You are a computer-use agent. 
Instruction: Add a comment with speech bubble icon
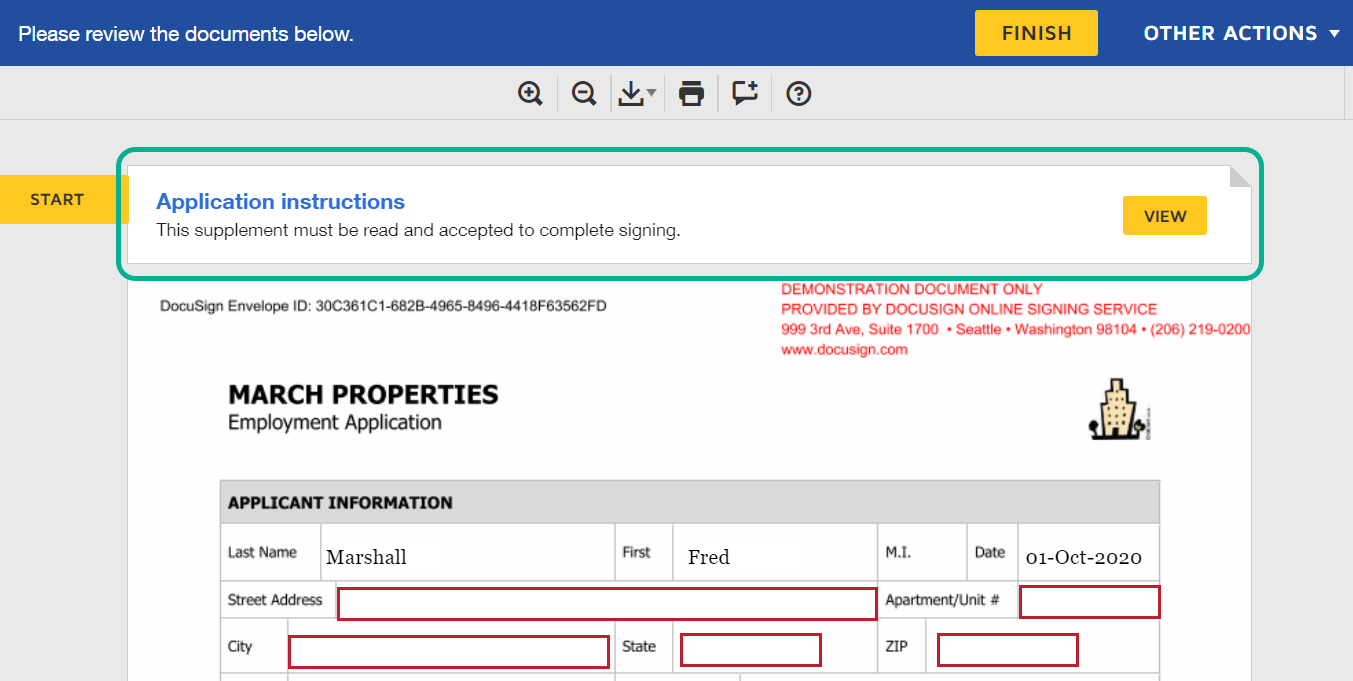coord(745,94)
